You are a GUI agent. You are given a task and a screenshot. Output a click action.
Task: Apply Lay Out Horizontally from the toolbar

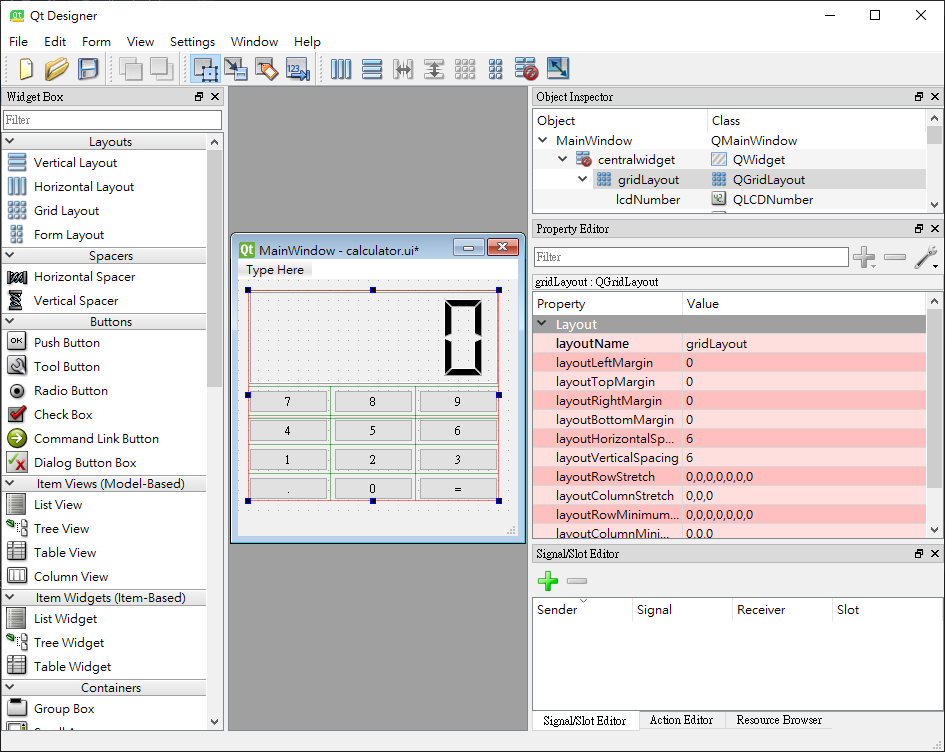click(341, 69)
